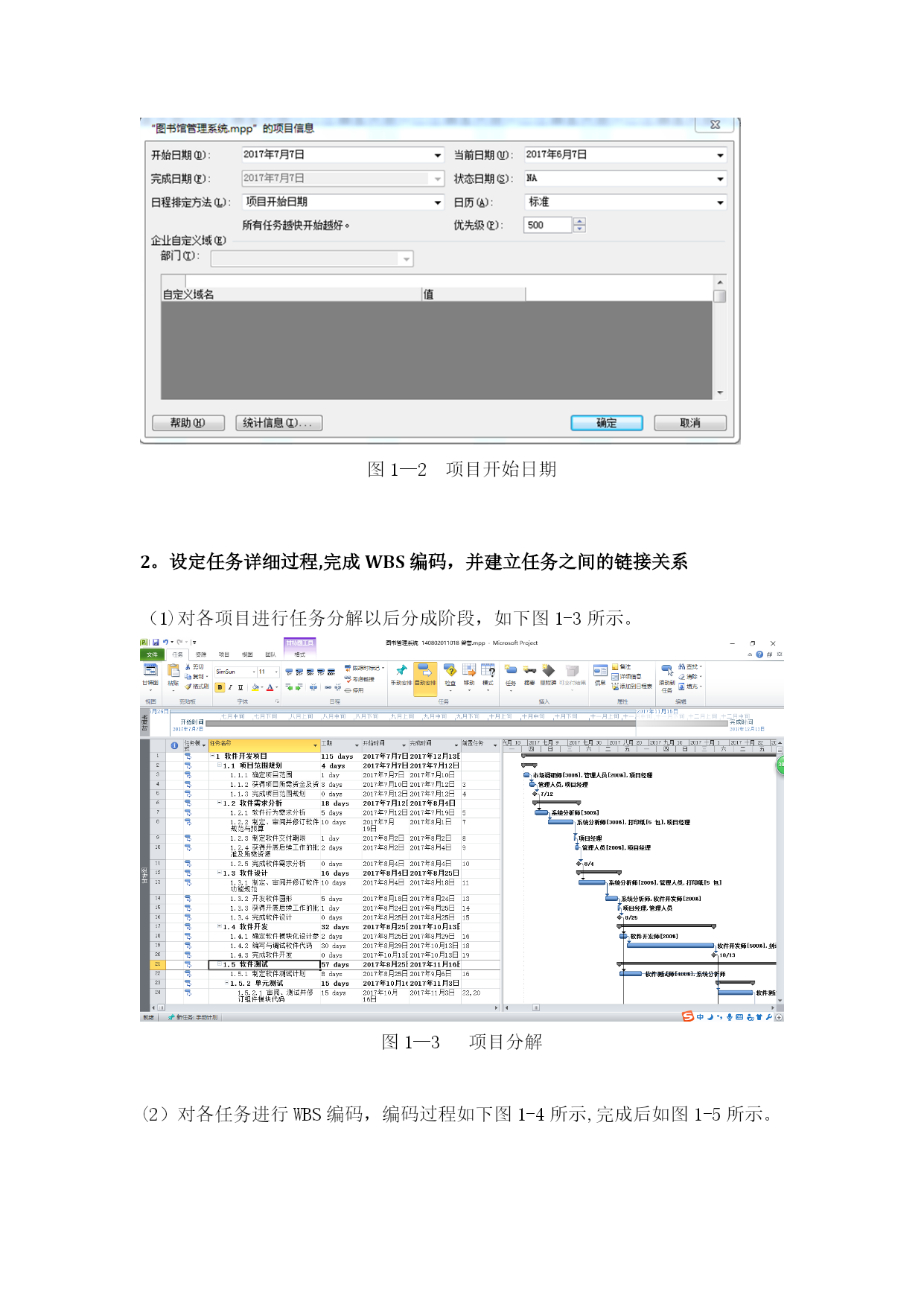Click the Link tasks chain icon
The height and width of the screenshot is (1306, 924).
(x=328, y=687)
